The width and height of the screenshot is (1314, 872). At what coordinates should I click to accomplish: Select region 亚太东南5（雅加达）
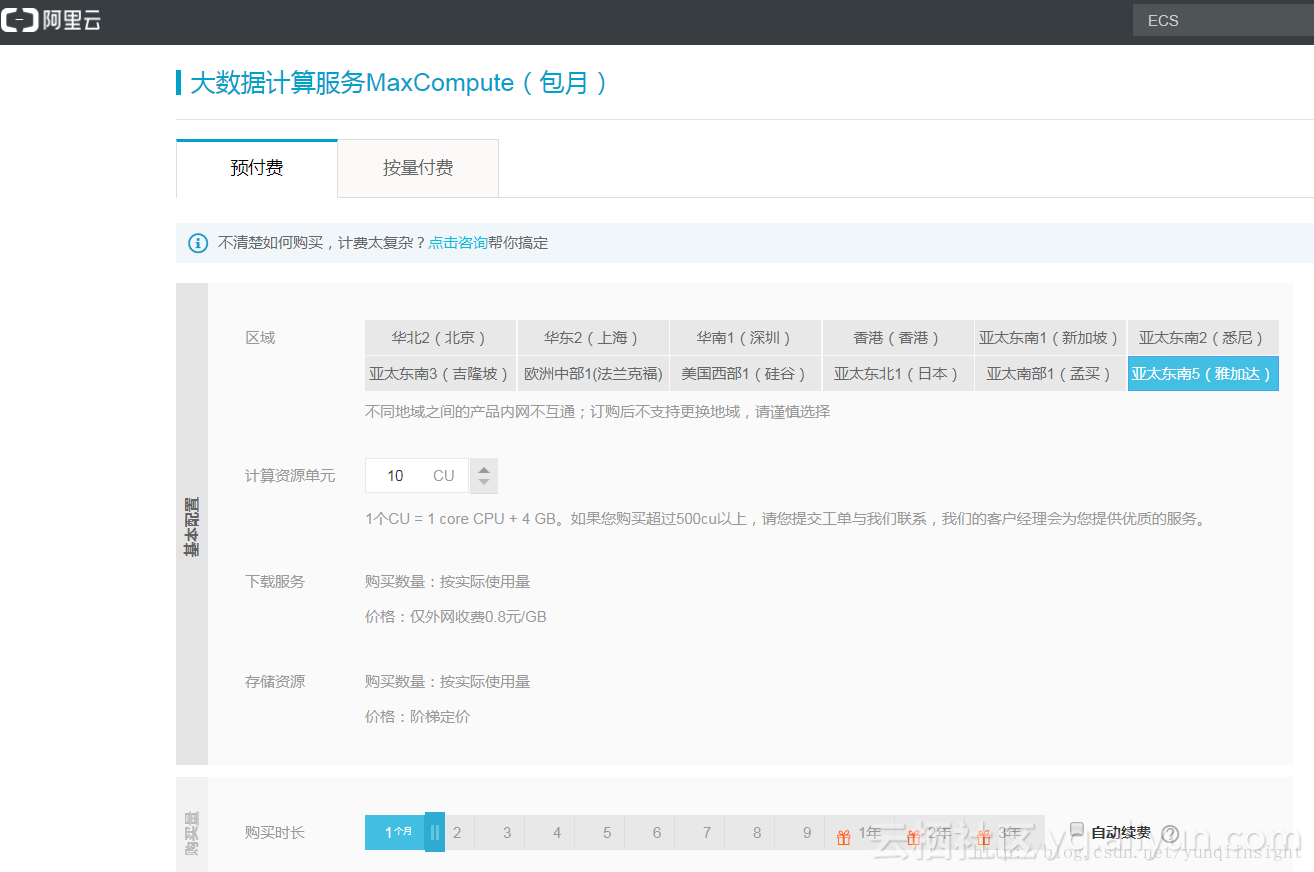1203,373
